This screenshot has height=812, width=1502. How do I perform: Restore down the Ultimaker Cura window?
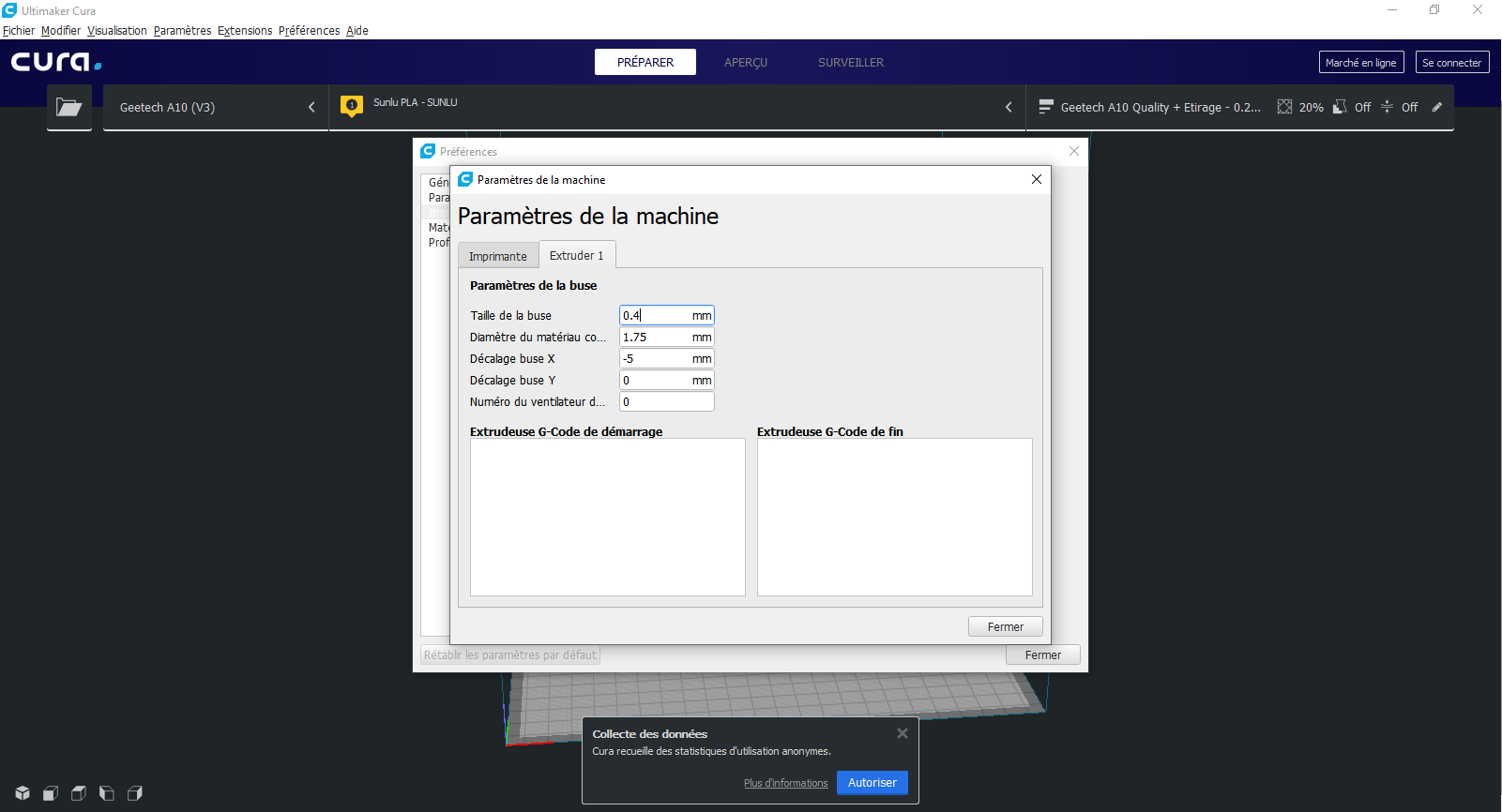click(1434, 10)
